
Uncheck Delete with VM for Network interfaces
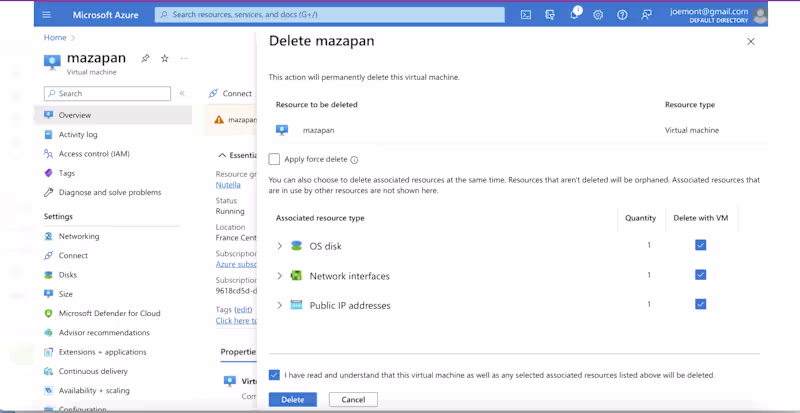pos(701,275)
